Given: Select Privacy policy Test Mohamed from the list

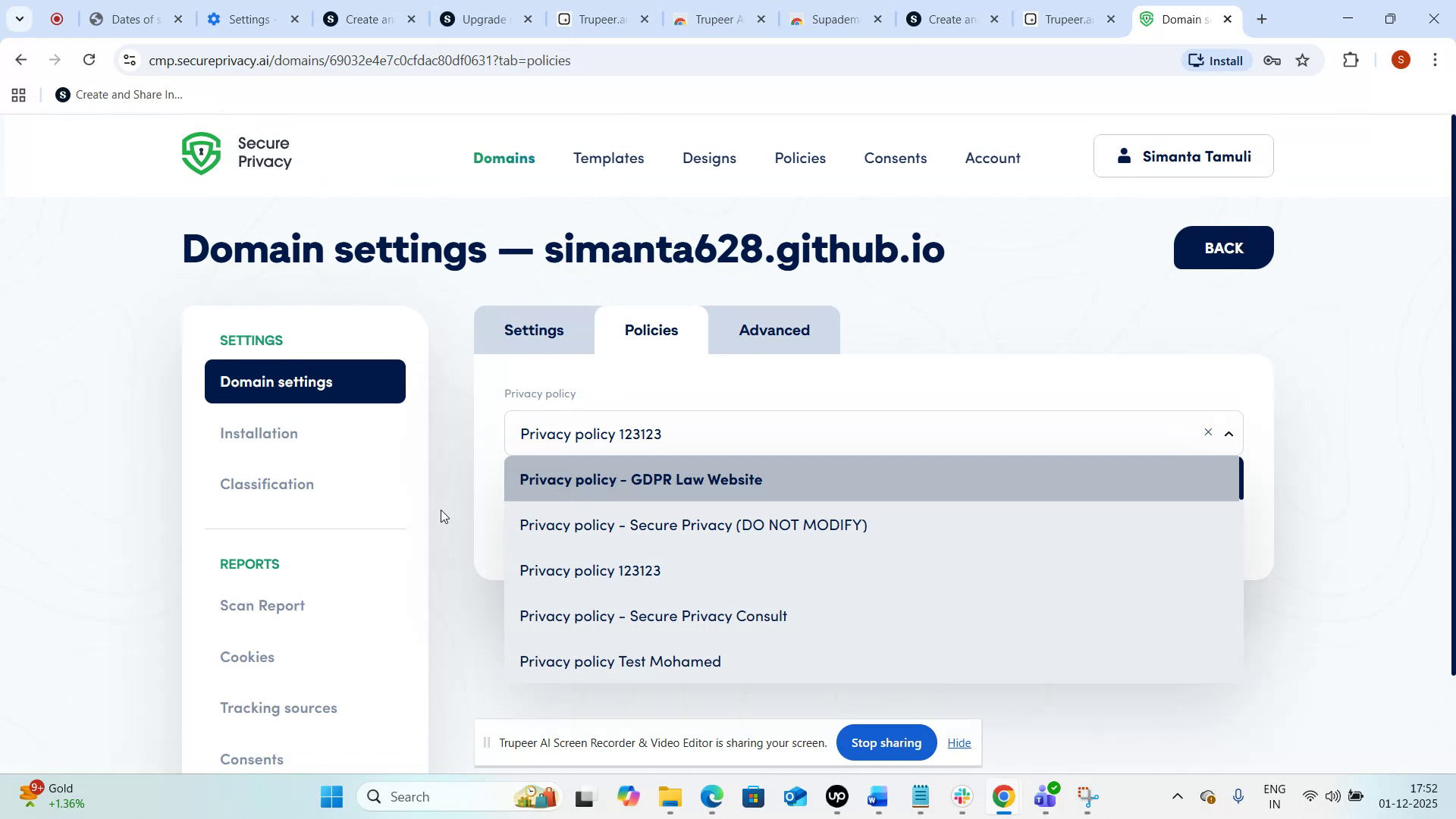Looking at the screenshot, I should point(620,661).
